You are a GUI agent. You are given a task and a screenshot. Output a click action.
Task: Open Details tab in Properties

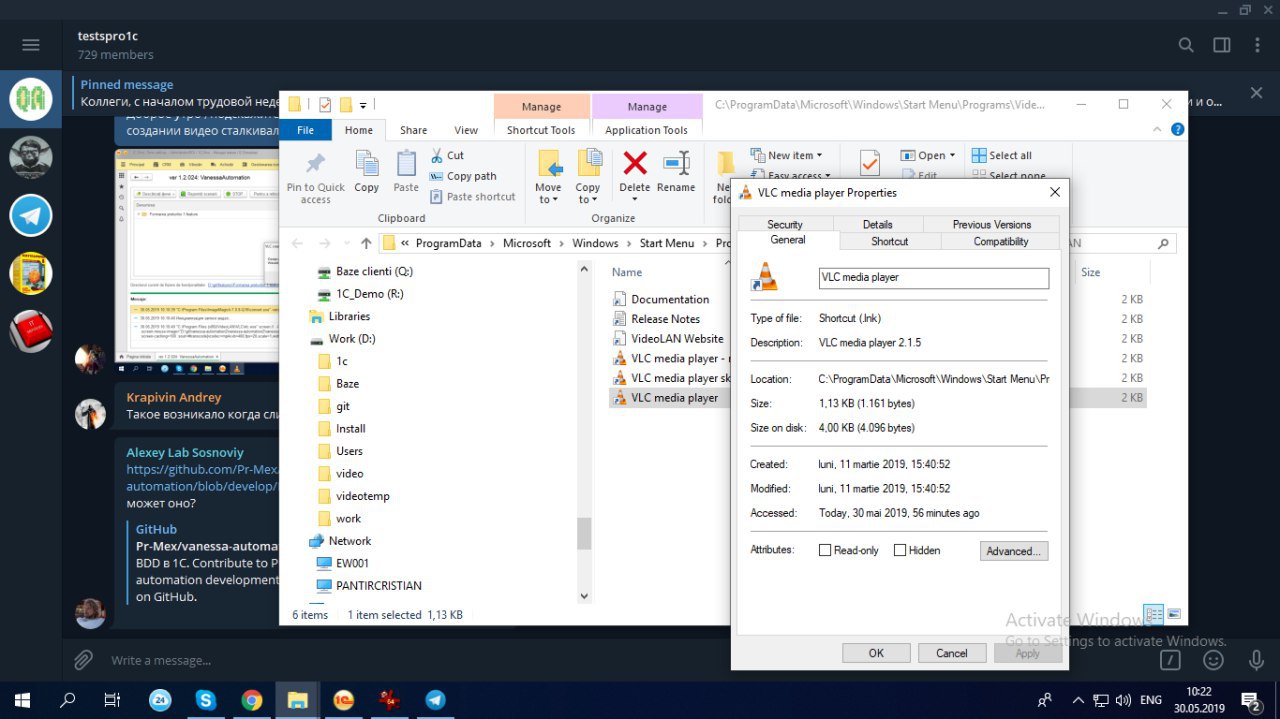coord(877,225)
